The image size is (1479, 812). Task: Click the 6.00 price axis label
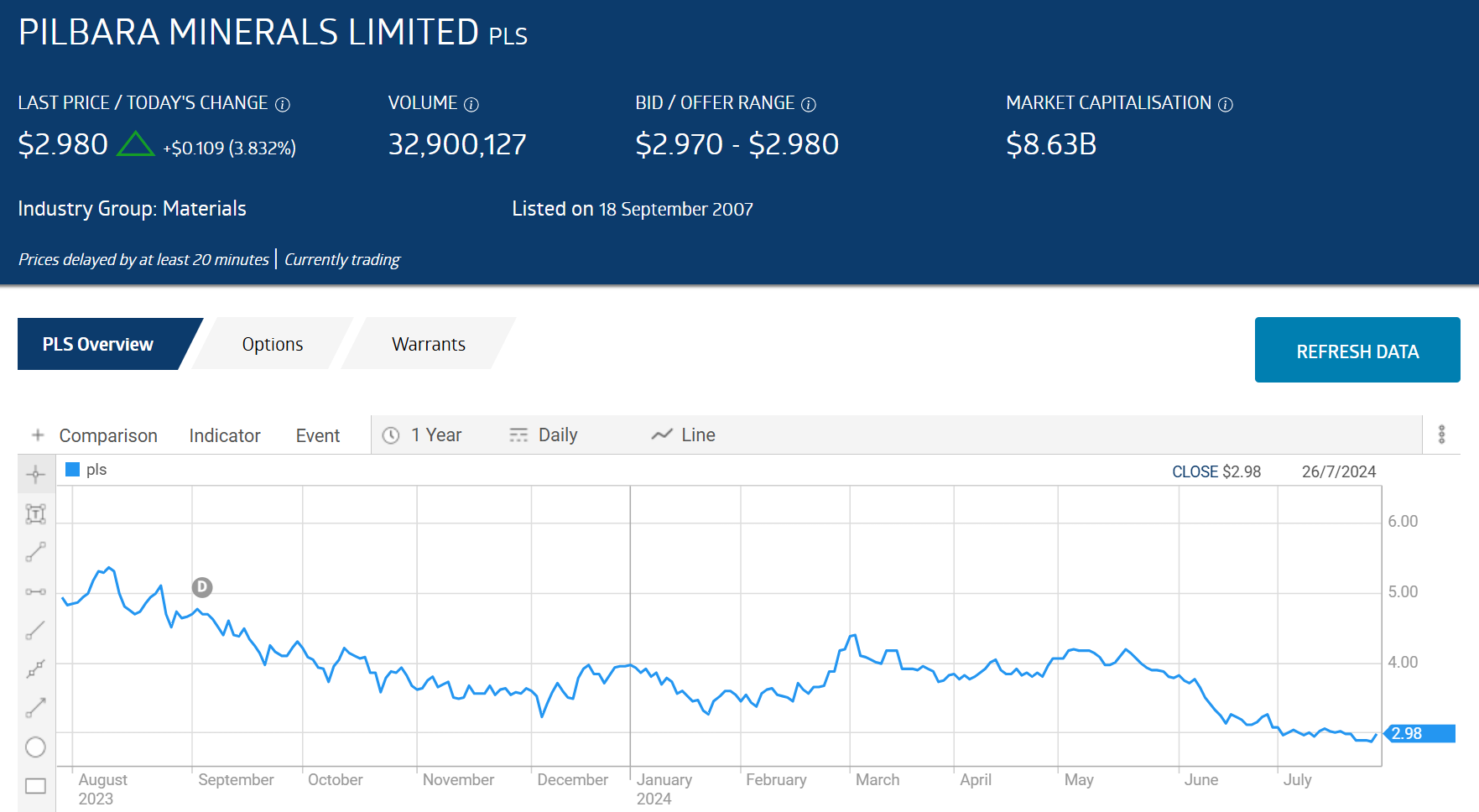click(x=1403, y=521)
